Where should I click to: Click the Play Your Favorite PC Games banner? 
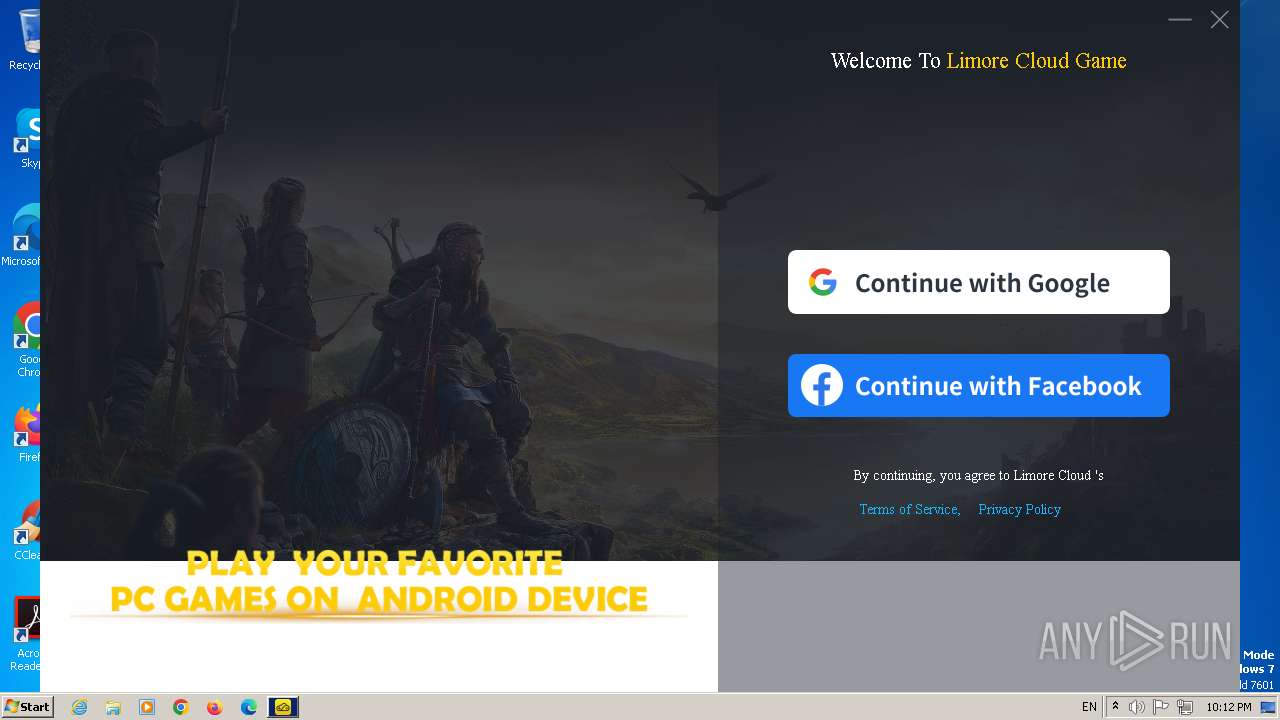click(x=379, y=584)
